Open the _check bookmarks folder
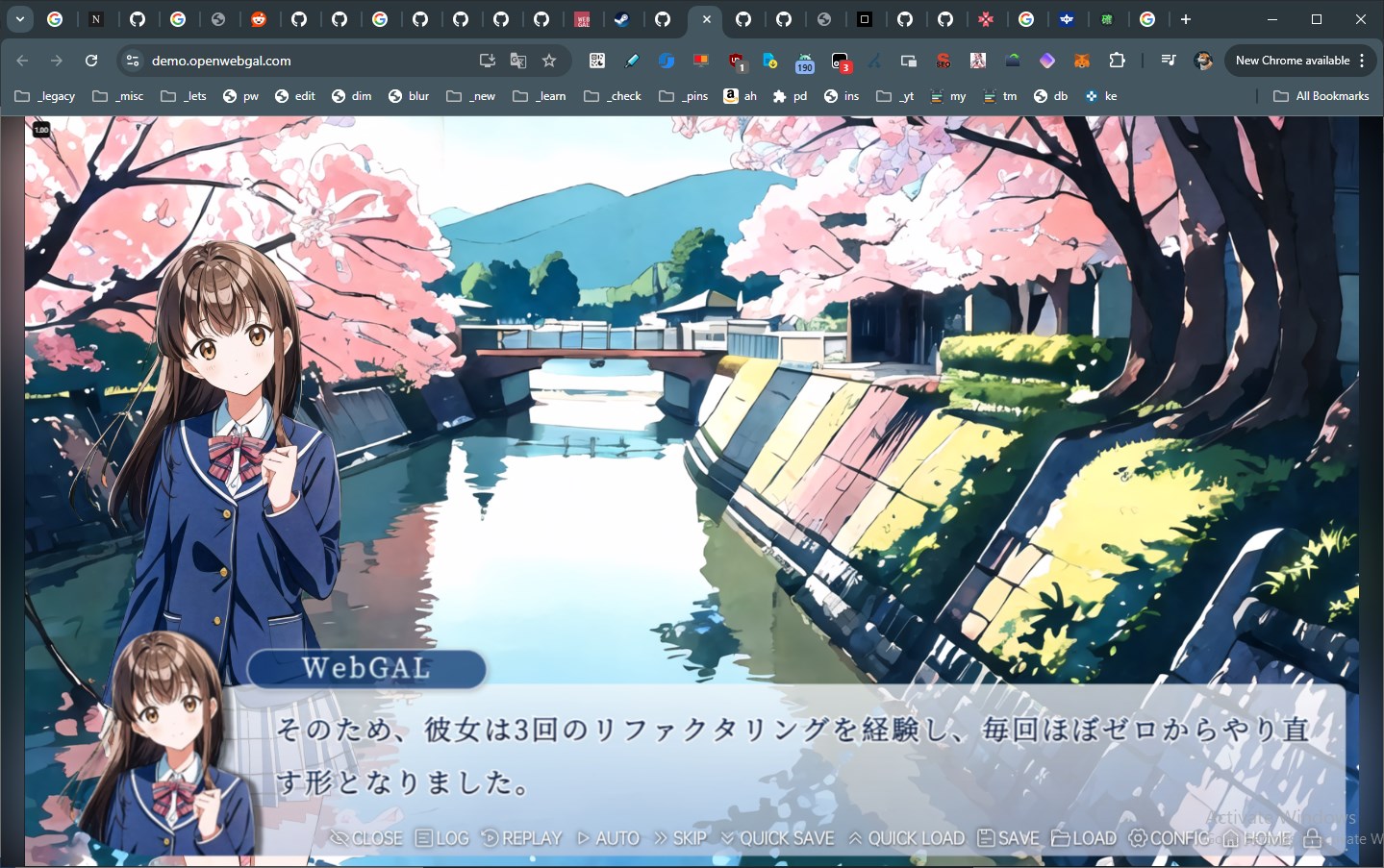The width and height of the screenshot is (1384, 868). (613, 96)
